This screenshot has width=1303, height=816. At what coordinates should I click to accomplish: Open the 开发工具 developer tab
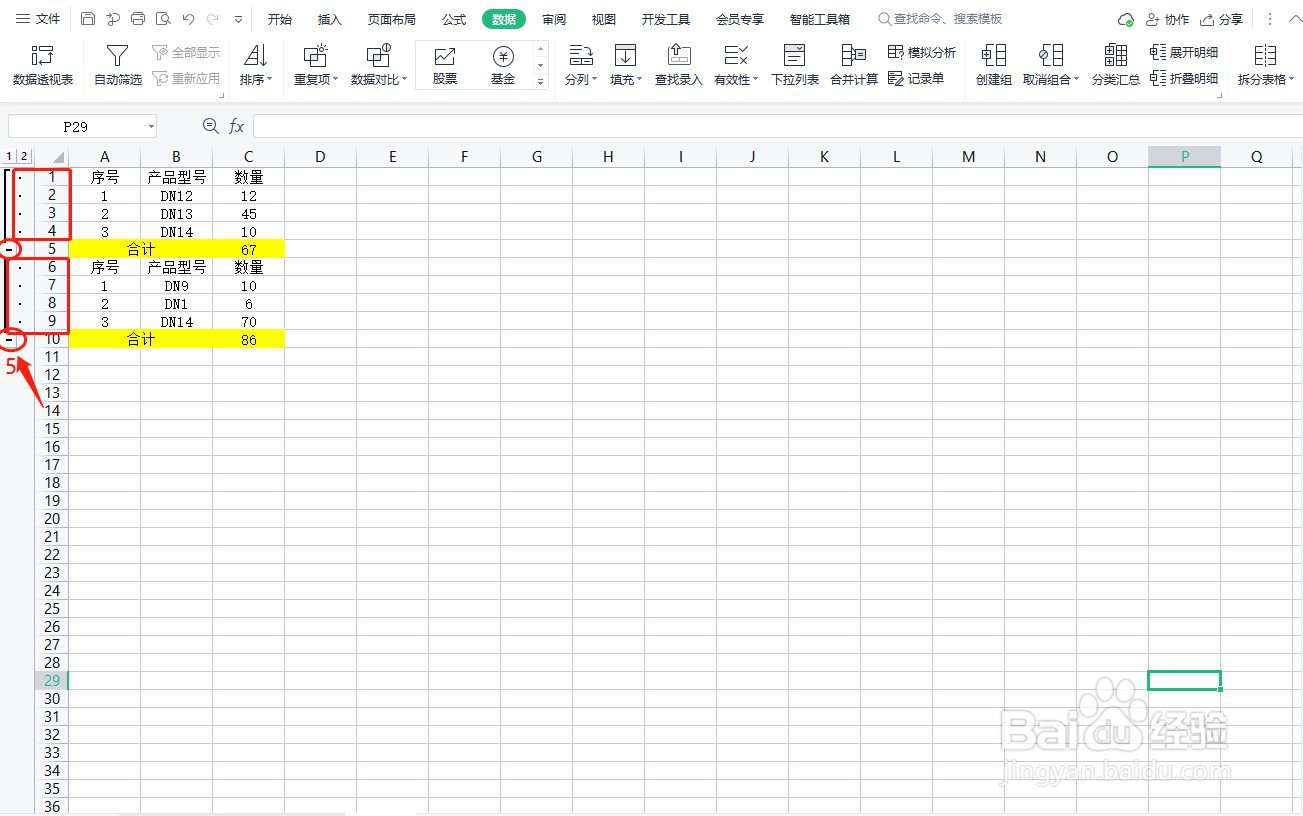[666, 19]
